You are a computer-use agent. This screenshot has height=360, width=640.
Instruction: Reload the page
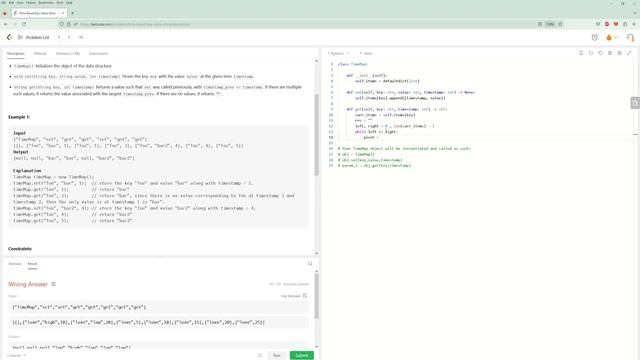pyautogui.click(x=24, y=24)
